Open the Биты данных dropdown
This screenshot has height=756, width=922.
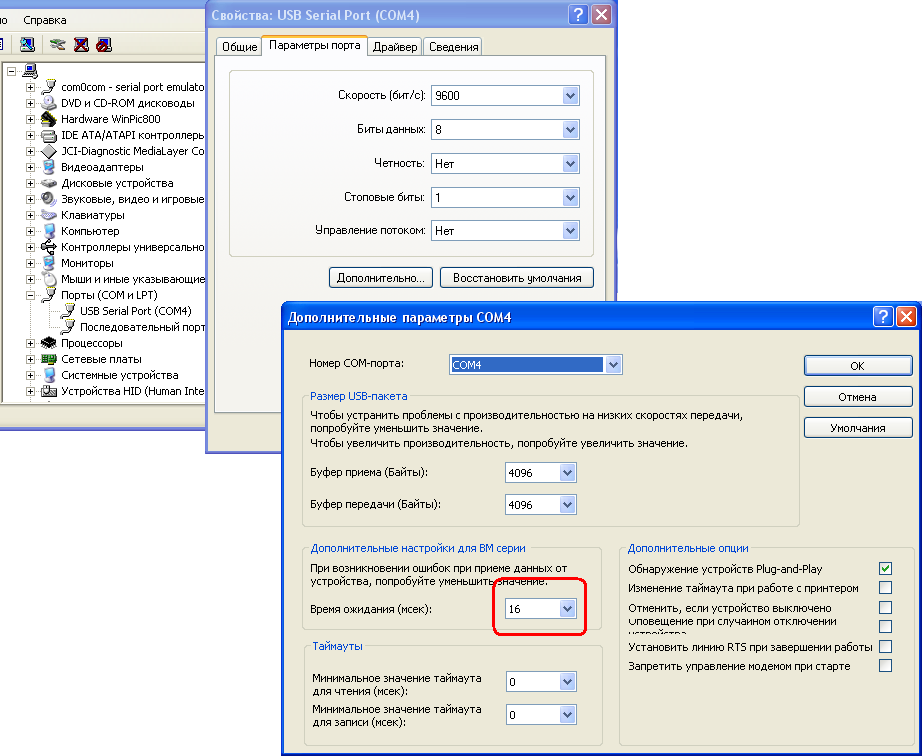point(570,129)
